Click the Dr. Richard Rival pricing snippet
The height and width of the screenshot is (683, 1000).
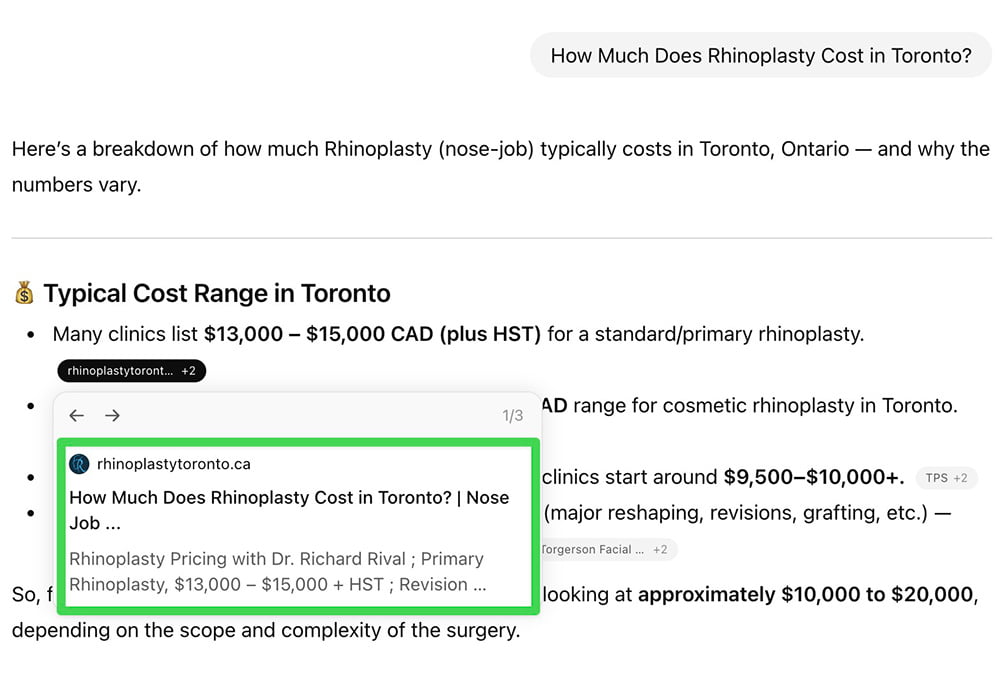[278, 572]
